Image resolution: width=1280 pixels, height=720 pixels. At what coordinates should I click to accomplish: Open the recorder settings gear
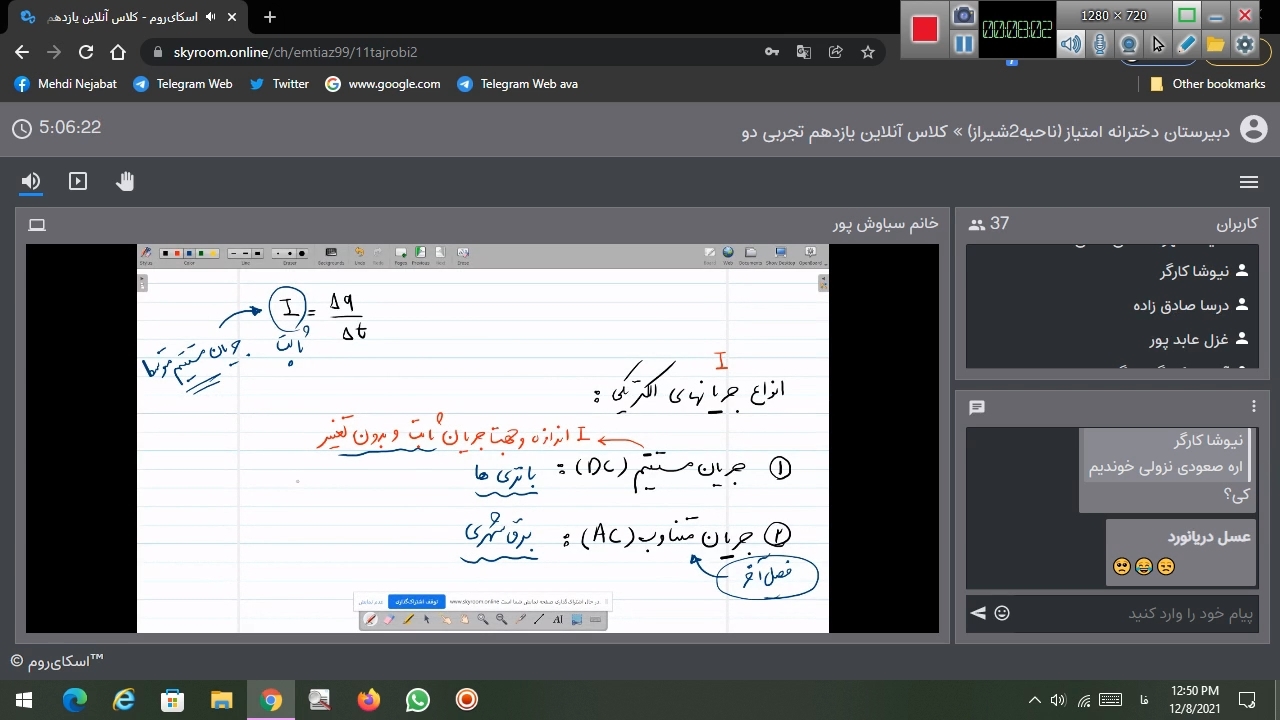(x=1245, y=44)
